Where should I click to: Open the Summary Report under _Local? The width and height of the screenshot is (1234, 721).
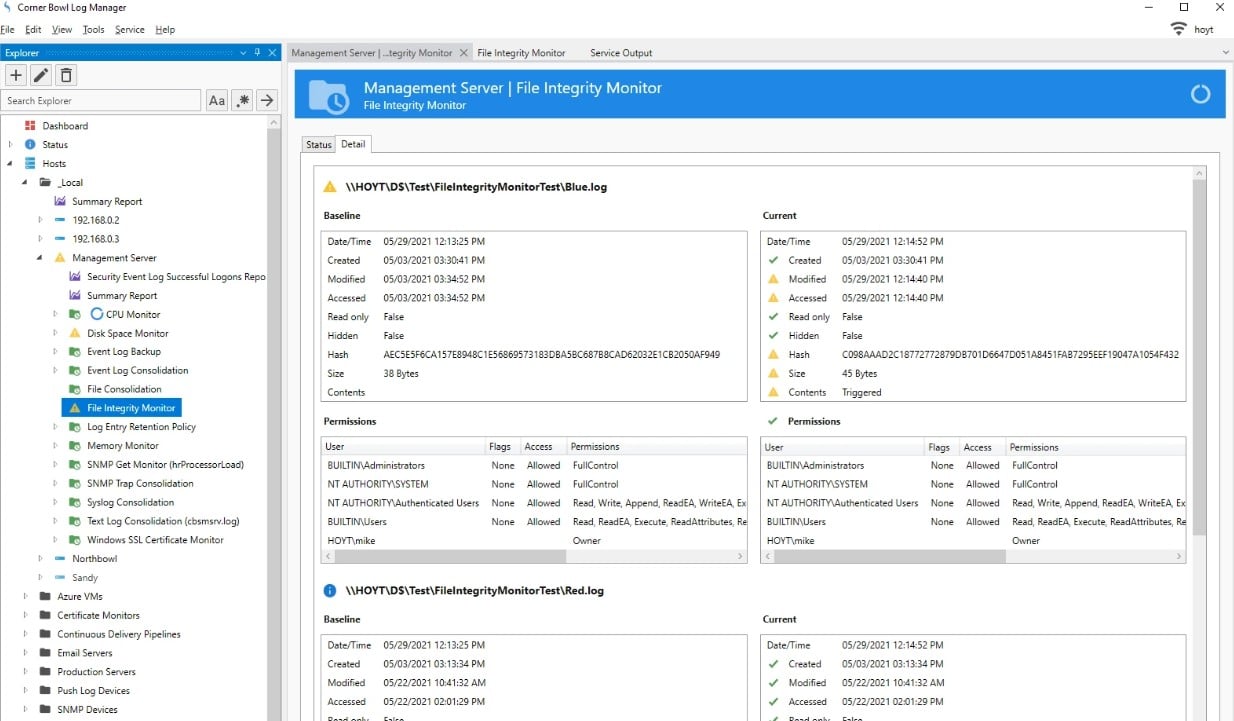(107, 202)
